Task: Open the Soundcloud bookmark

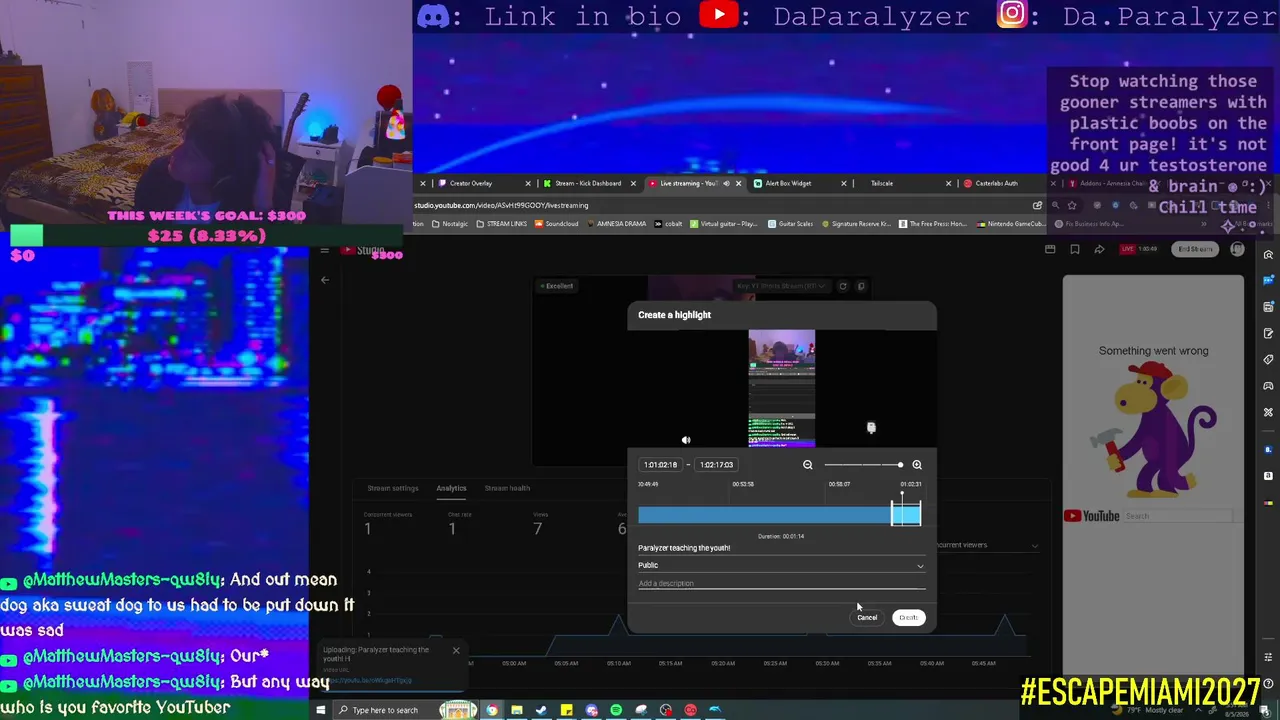Action: point(557,224)
